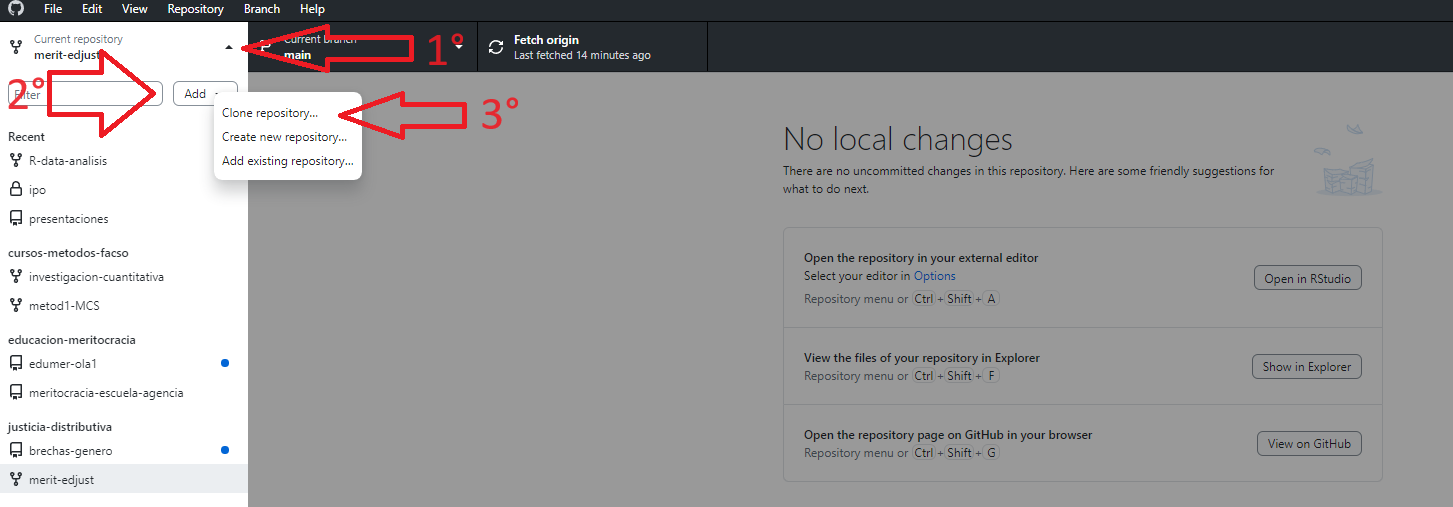Select Create new repository... option
The image size is (1453, 507).
pyautogui.click(x=284, y=137)
